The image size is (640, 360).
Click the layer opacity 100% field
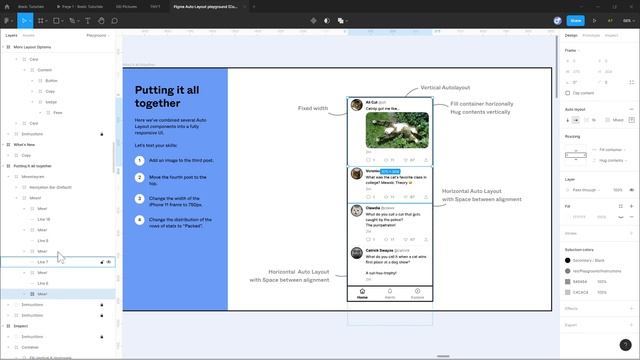tap(617, 190)
